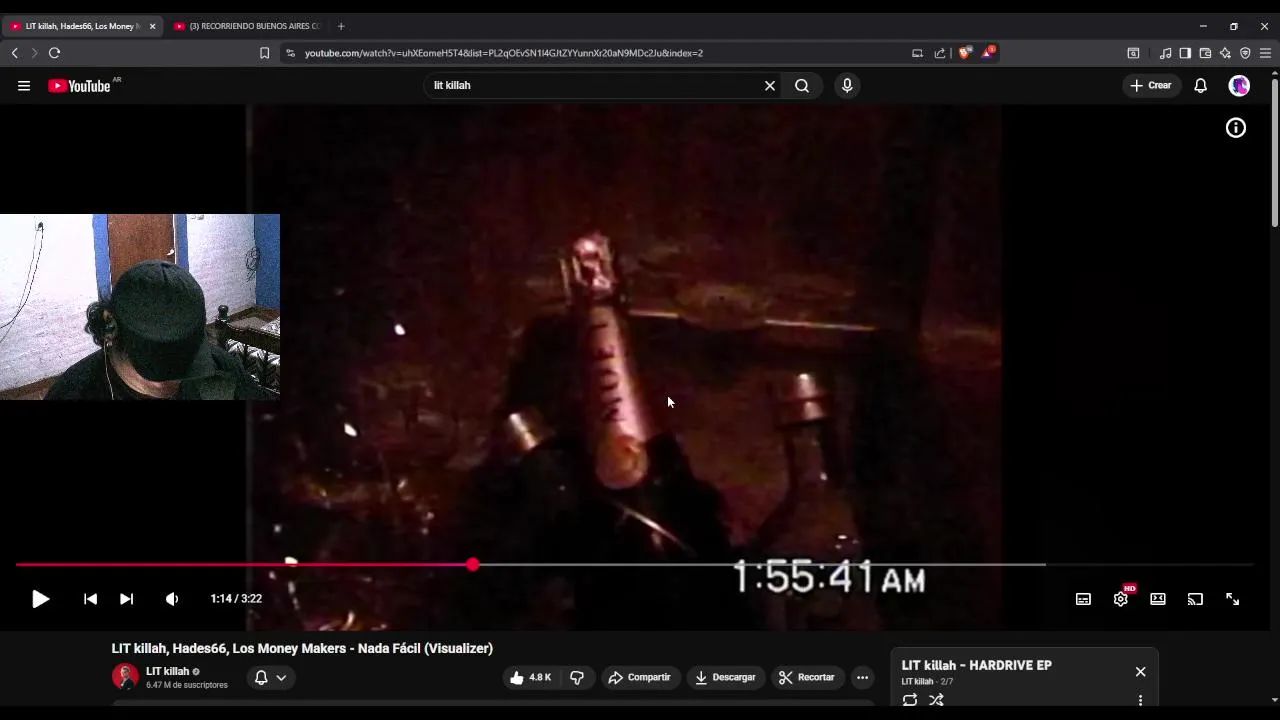
Task: Mute the video volume
Action: point(172,599)
